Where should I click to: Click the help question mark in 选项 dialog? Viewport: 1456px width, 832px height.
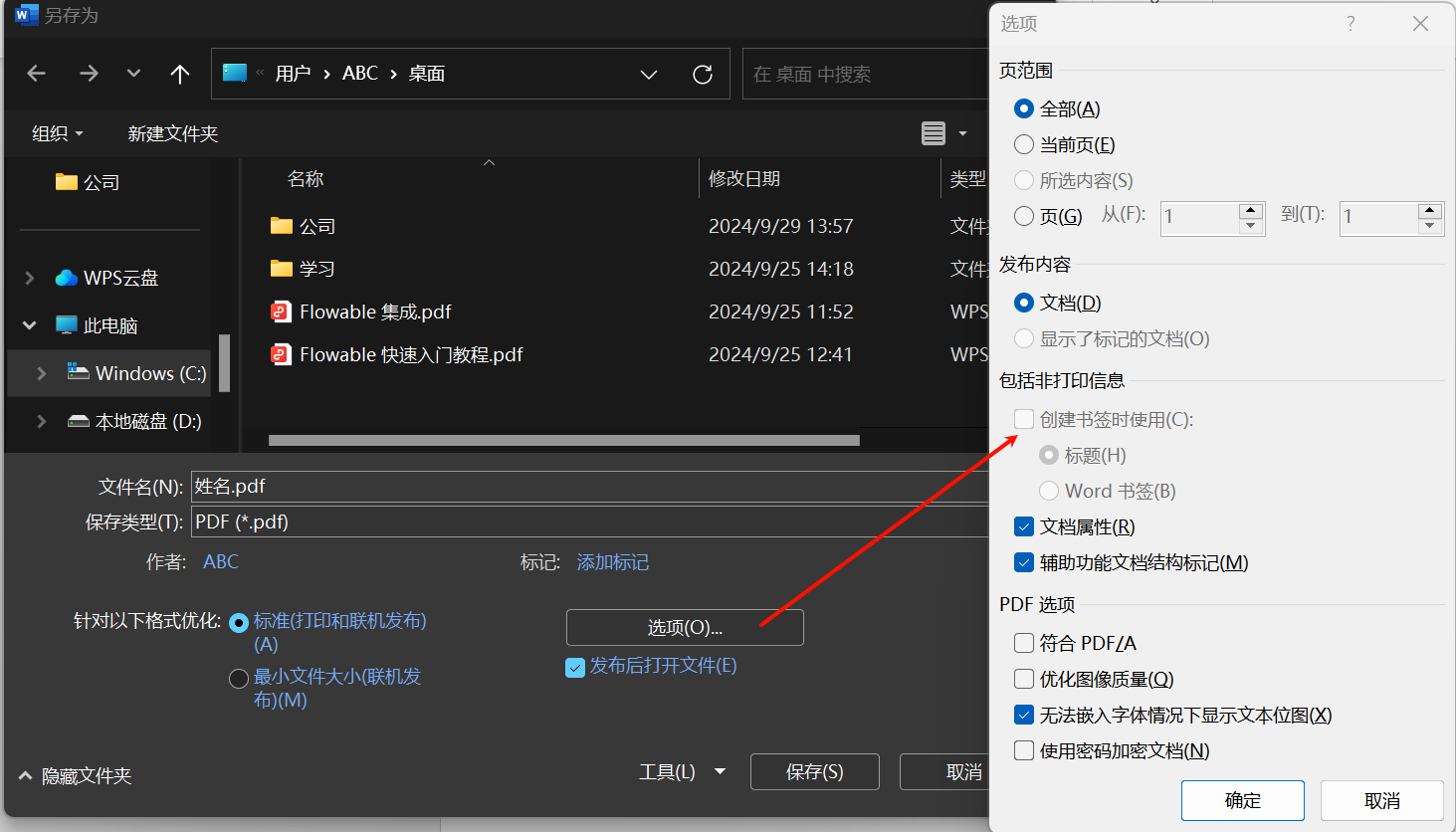click(1351, 24)
